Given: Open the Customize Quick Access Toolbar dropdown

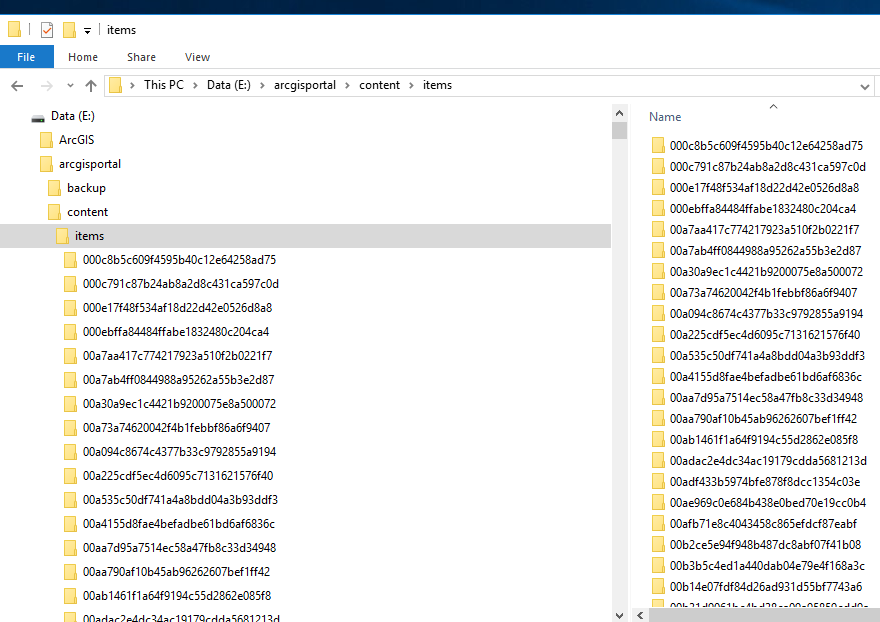Looking at the screenshot, I should click(88, 31).
